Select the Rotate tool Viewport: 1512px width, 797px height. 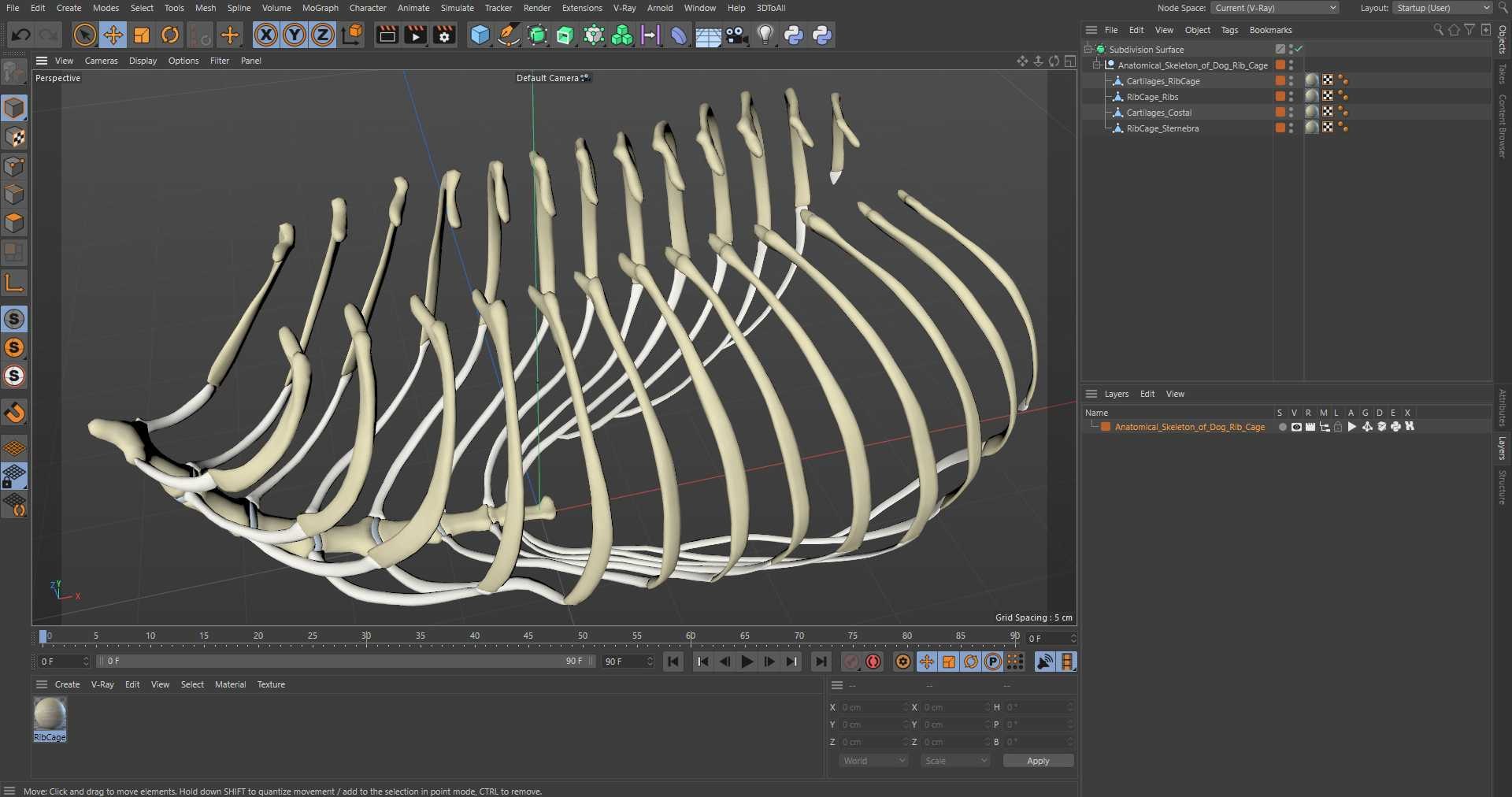170,35
